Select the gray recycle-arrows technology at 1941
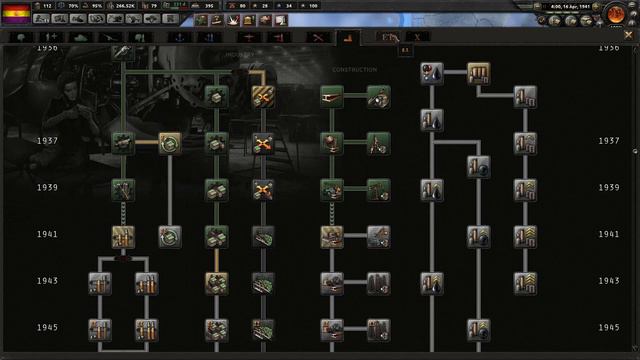The height and width of the screenshot is (360, 640). (x=170, y=237)
